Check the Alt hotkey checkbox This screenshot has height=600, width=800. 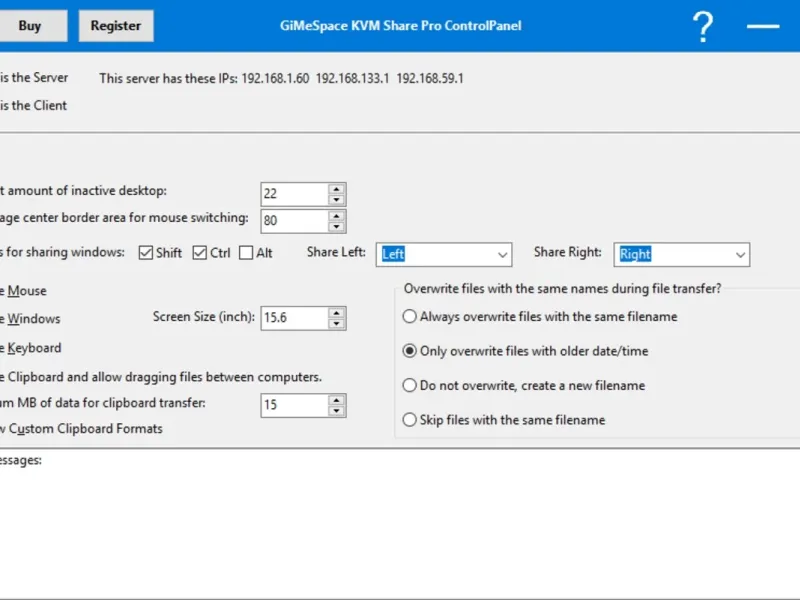pos(246,253)
